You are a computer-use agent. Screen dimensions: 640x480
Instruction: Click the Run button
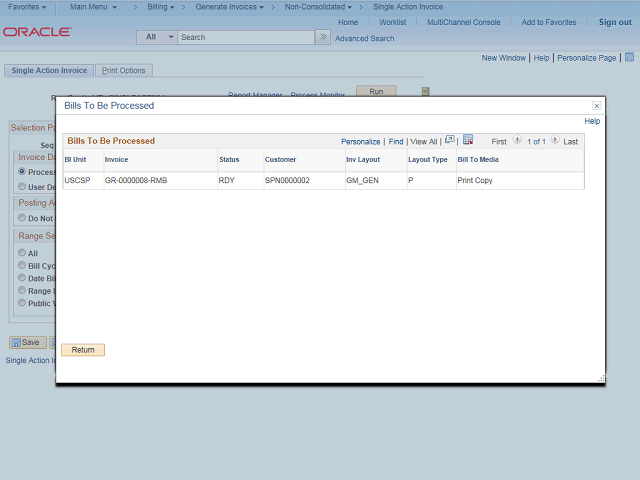click(376, 91)
